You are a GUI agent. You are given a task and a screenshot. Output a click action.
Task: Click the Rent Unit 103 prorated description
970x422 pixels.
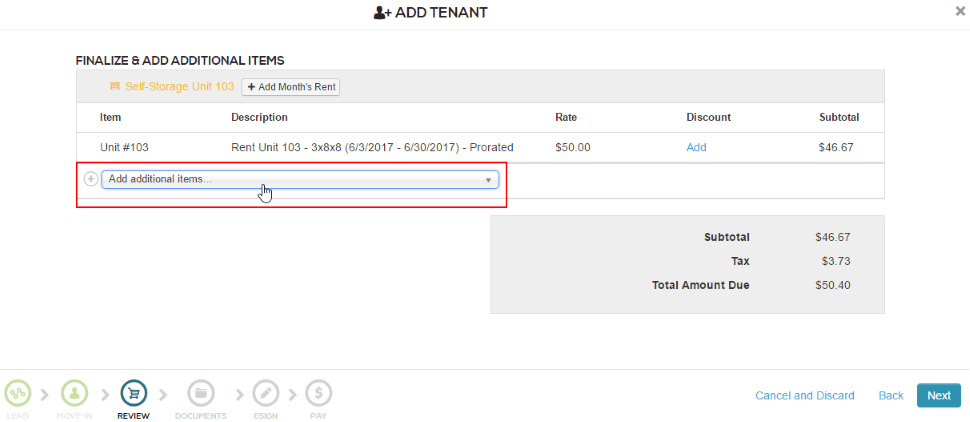372,147
